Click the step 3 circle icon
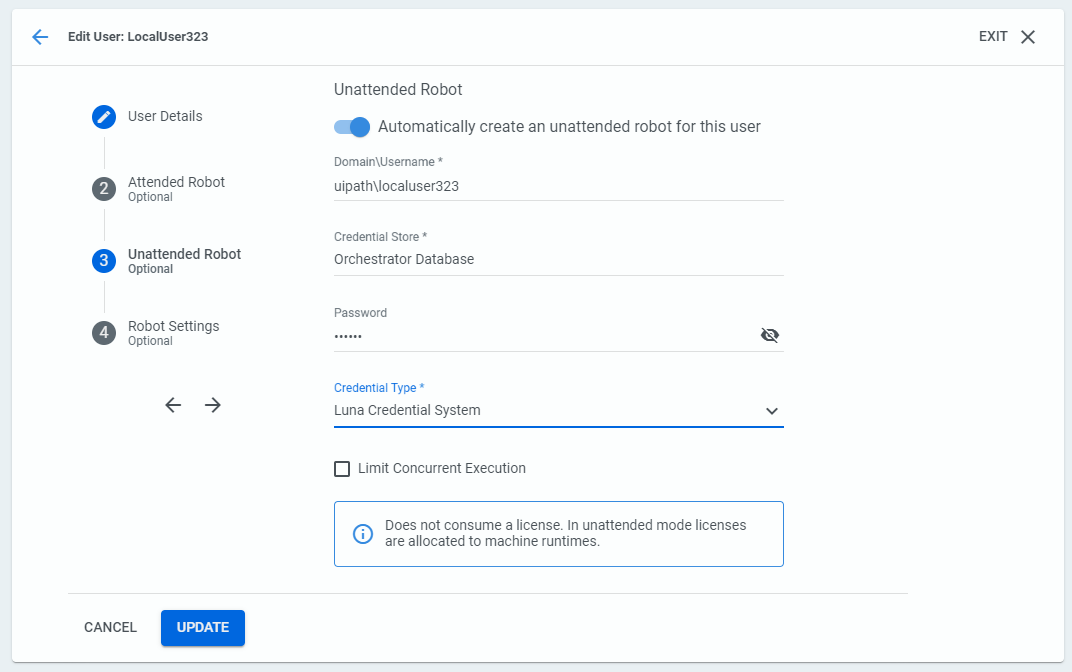 click(104, 261)
